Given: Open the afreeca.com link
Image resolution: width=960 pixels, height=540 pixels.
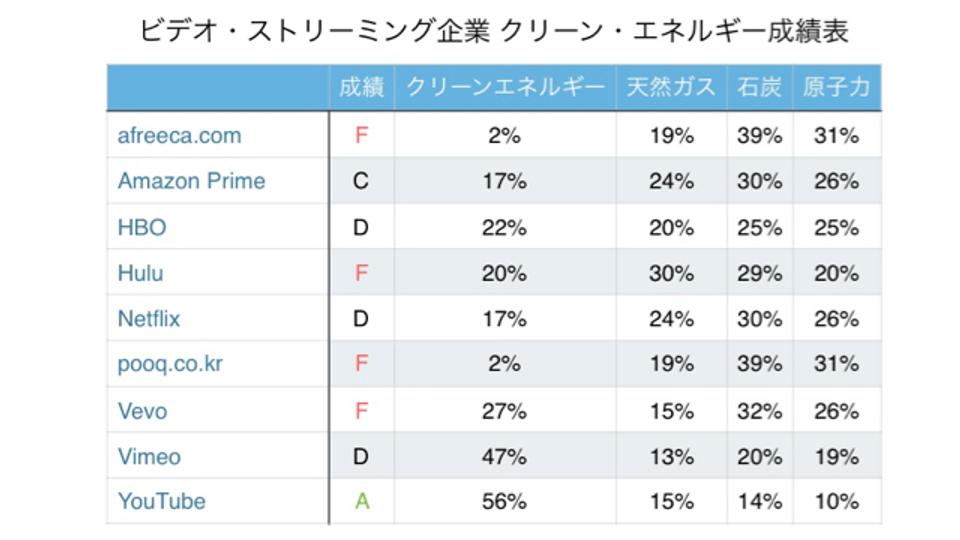Looking at the screenshot, I should pyautogui.click(x=179, y=135).
